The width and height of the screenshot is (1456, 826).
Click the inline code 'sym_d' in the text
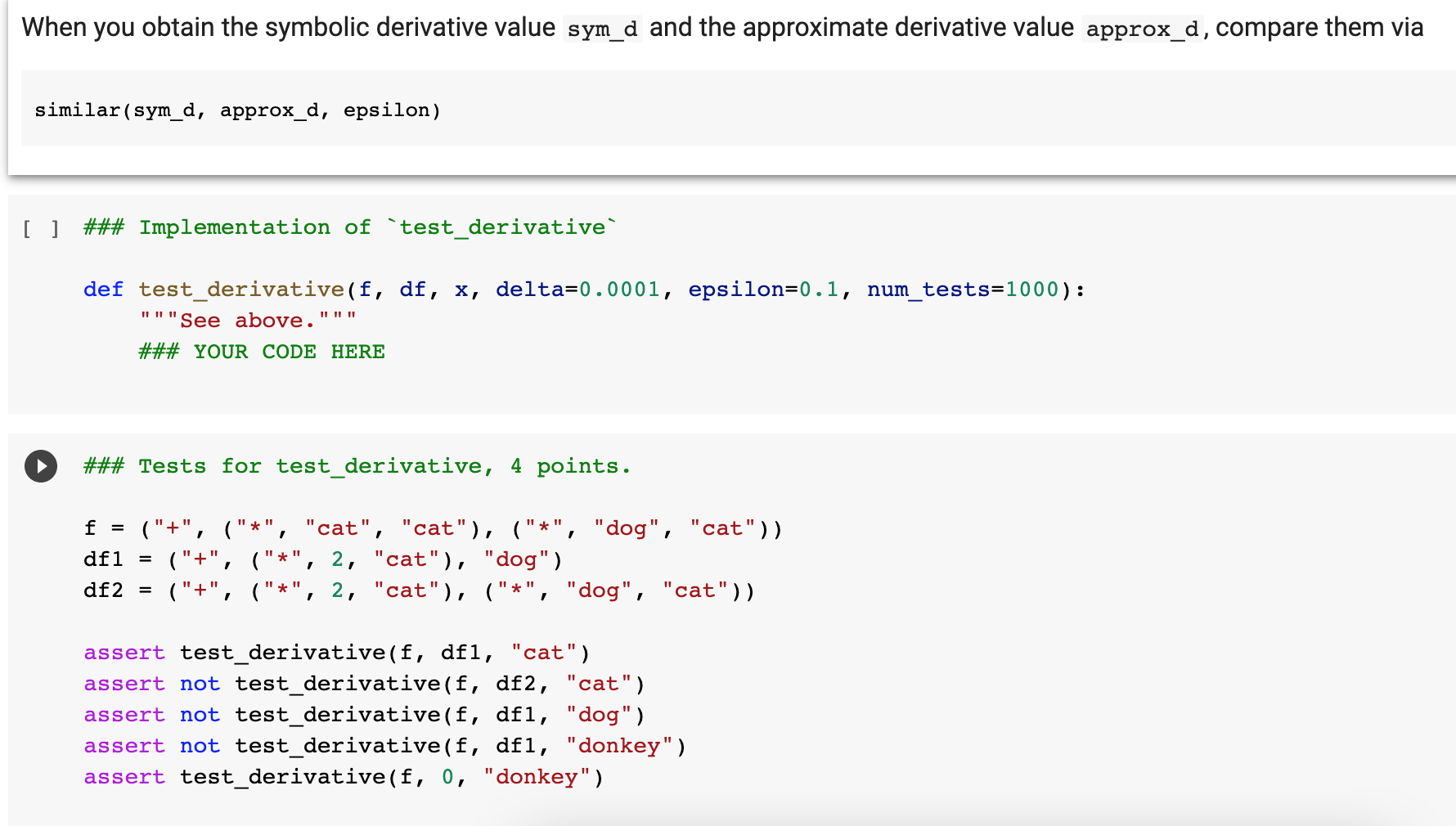pos(602,29)
